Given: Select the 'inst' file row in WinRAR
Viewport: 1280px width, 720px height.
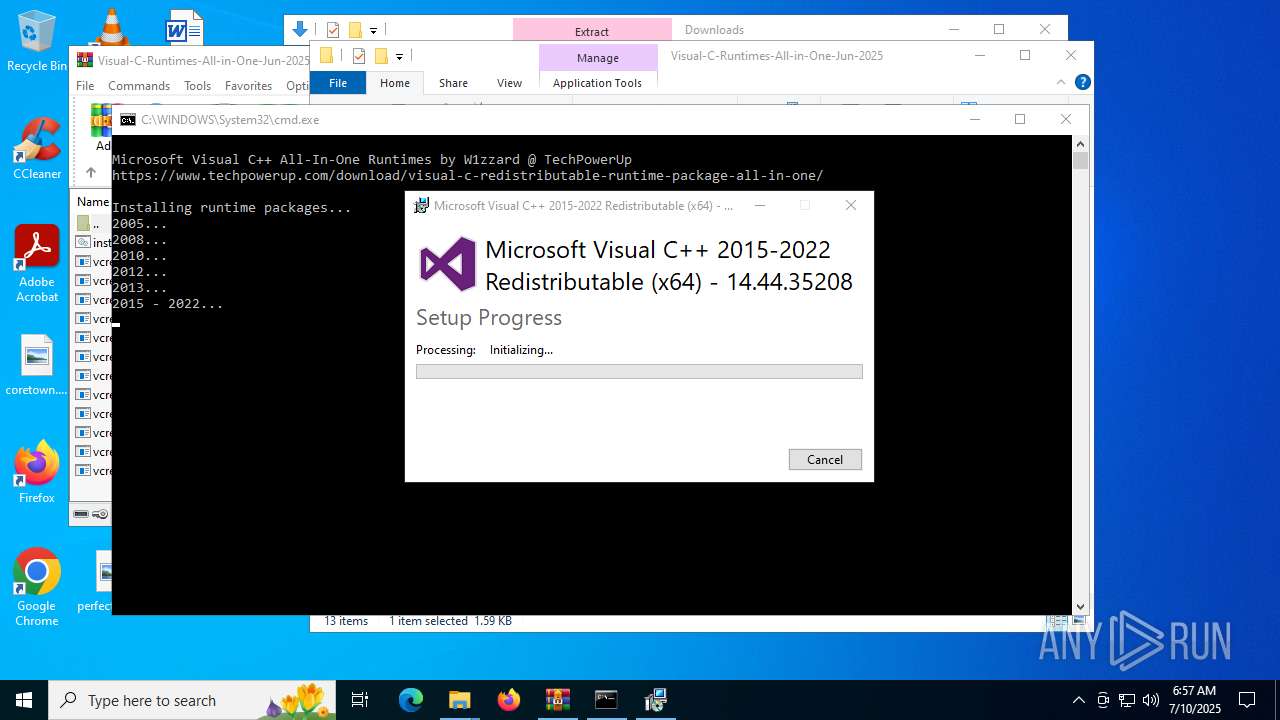Looking at the screenshot, I should (x=93, y=243).
